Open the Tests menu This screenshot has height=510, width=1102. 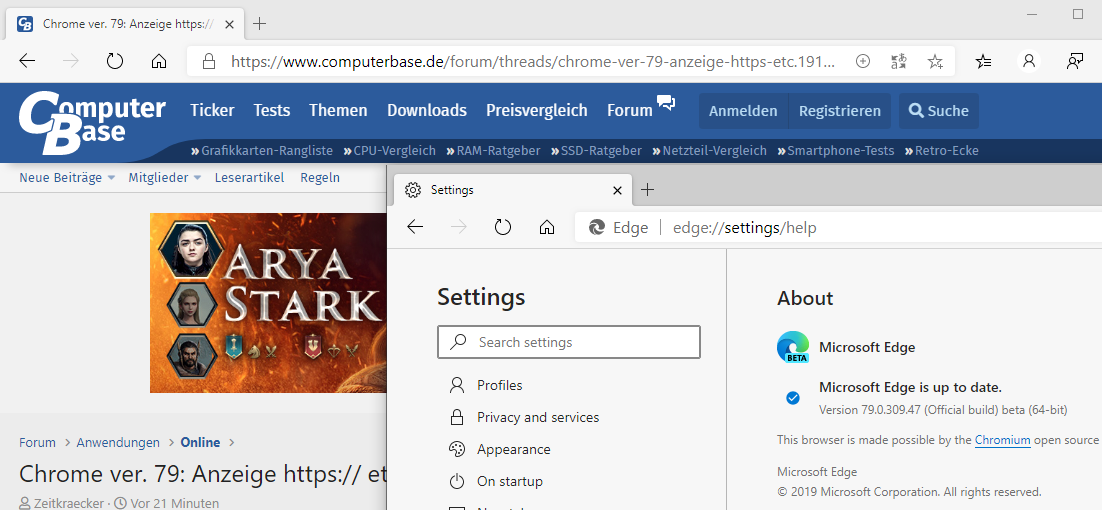272,110
